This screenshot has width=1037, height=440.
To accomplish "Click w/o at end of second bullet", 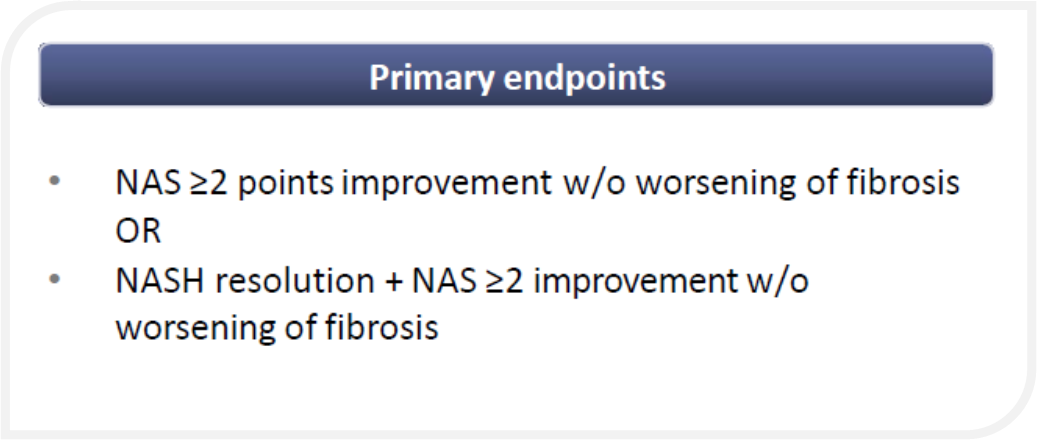I will point(778,282).
